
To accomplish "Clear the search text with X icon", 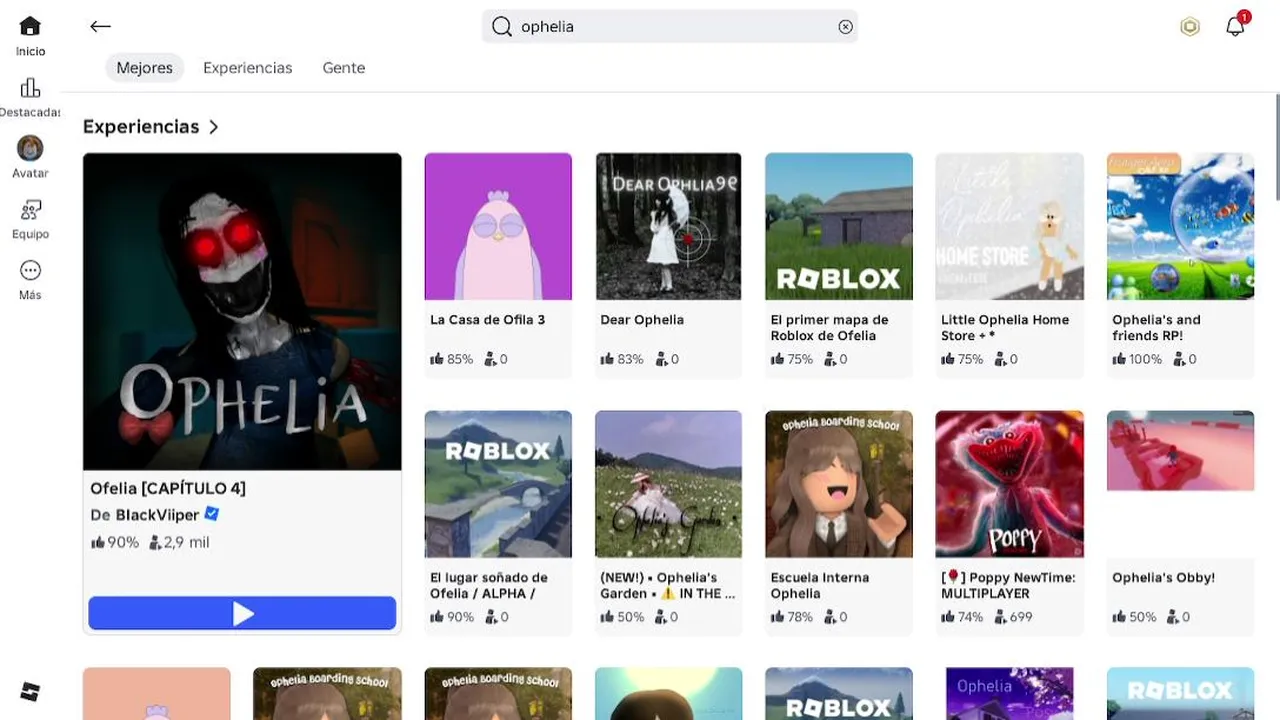I will click(846, 27).
